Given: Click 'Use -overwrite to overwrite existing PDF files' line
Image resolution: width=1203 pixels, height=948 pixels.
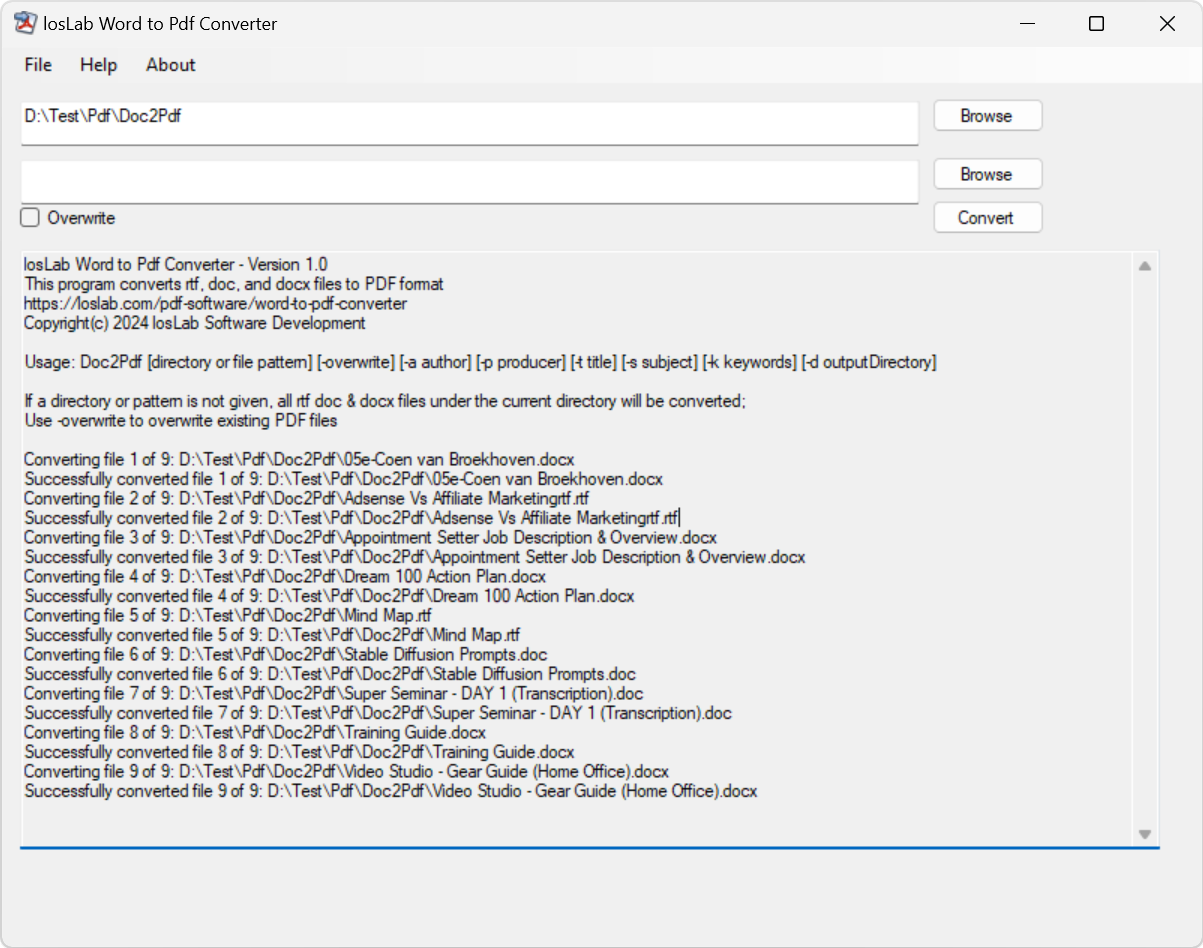Looking at the screenshot, I should tap(181, 421).
